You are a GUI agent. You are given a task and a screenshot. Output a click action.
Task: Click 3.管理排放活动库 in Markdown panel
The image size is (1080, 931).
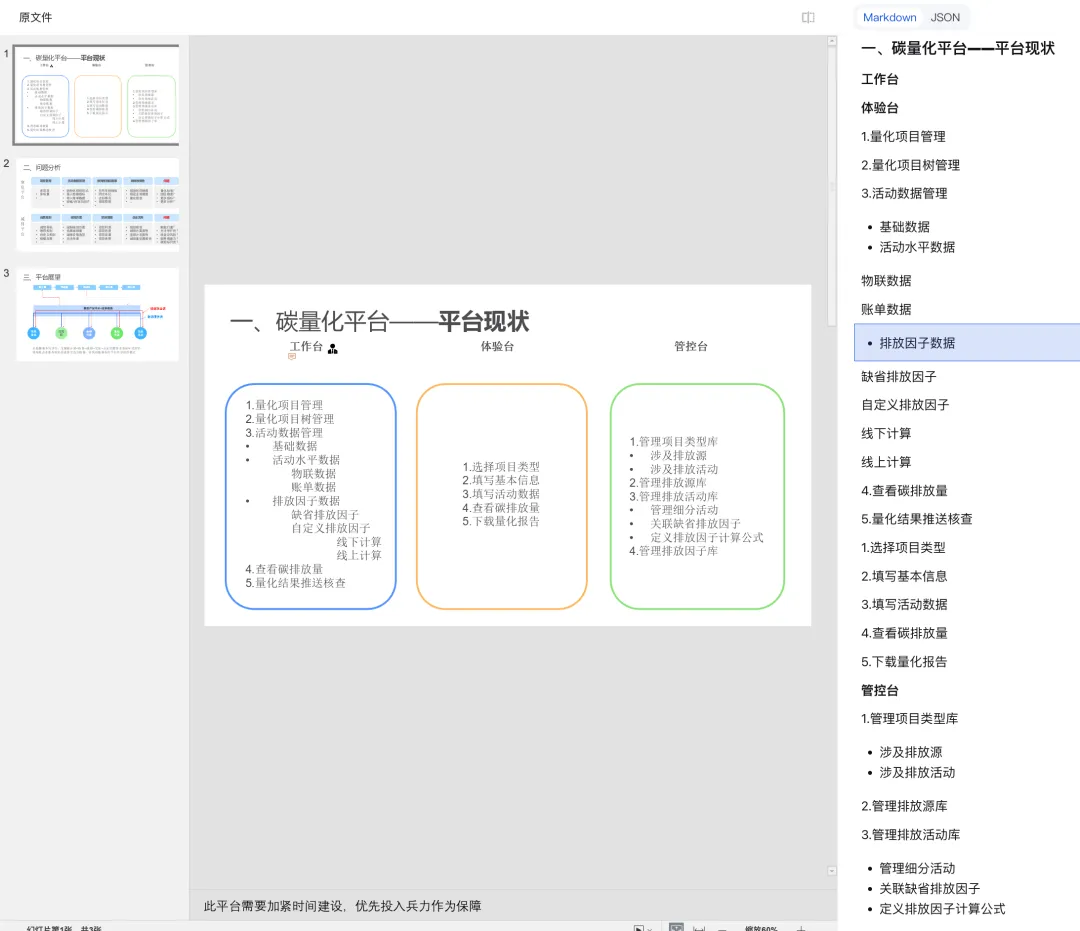tap(911, 835)
